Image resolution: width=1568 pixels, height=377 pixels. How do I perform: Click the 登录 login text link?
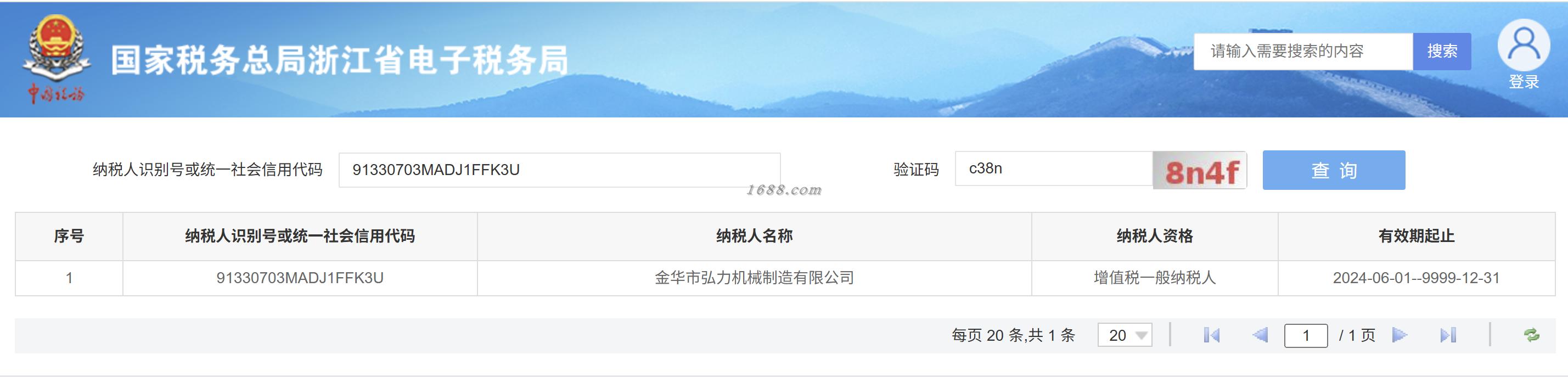(1524, 82)
